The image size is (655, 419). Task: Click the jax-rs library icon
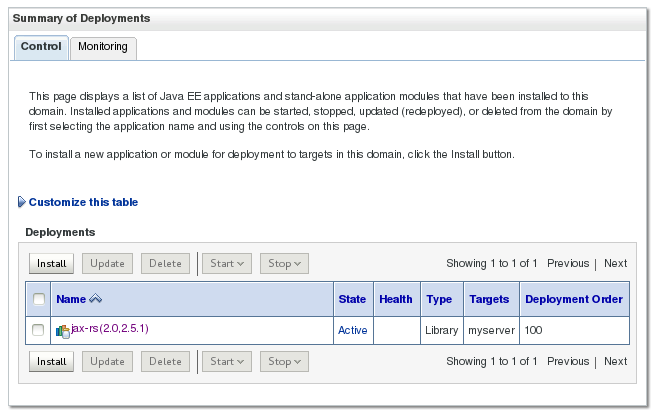tap(63, 330)
